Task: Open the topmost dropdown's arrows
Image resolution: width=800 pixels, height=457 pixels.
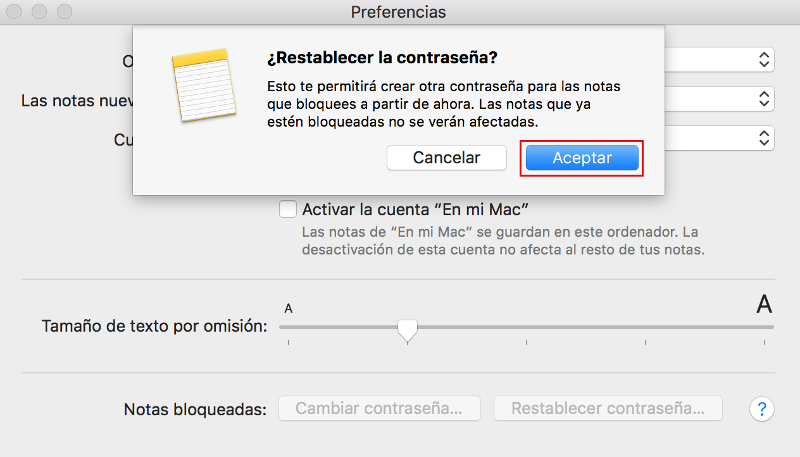Action: [763, 60]
